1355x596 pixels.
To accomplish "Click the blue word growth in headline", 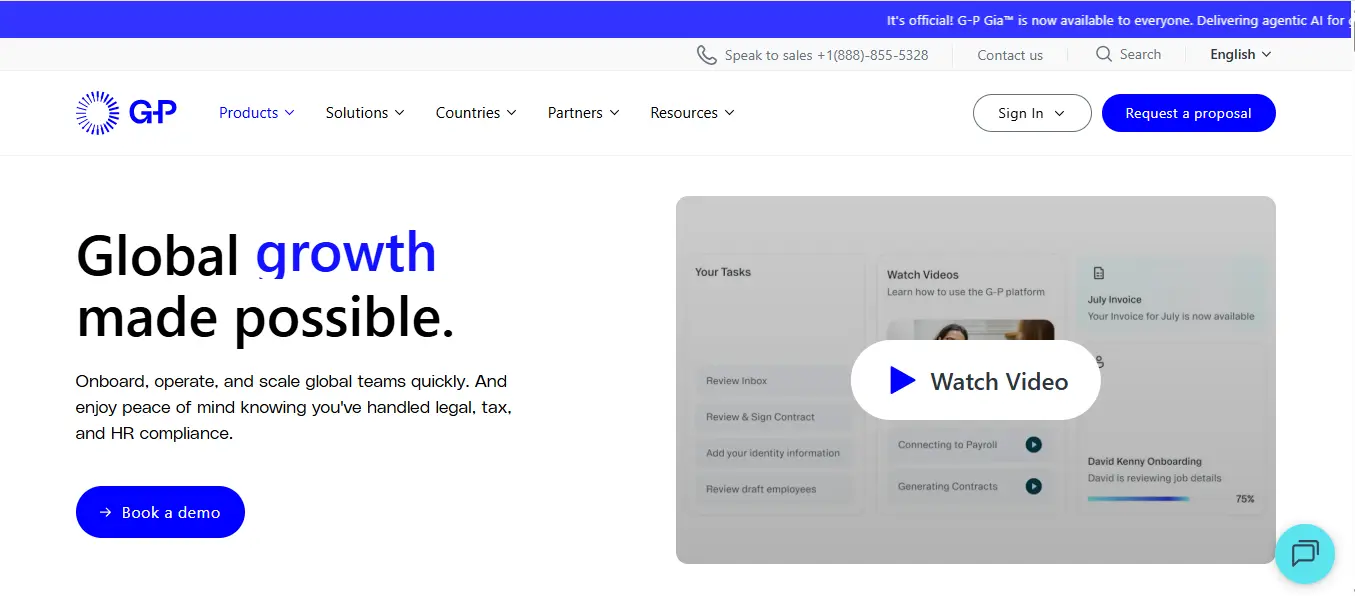I will [x=346, y=252].
